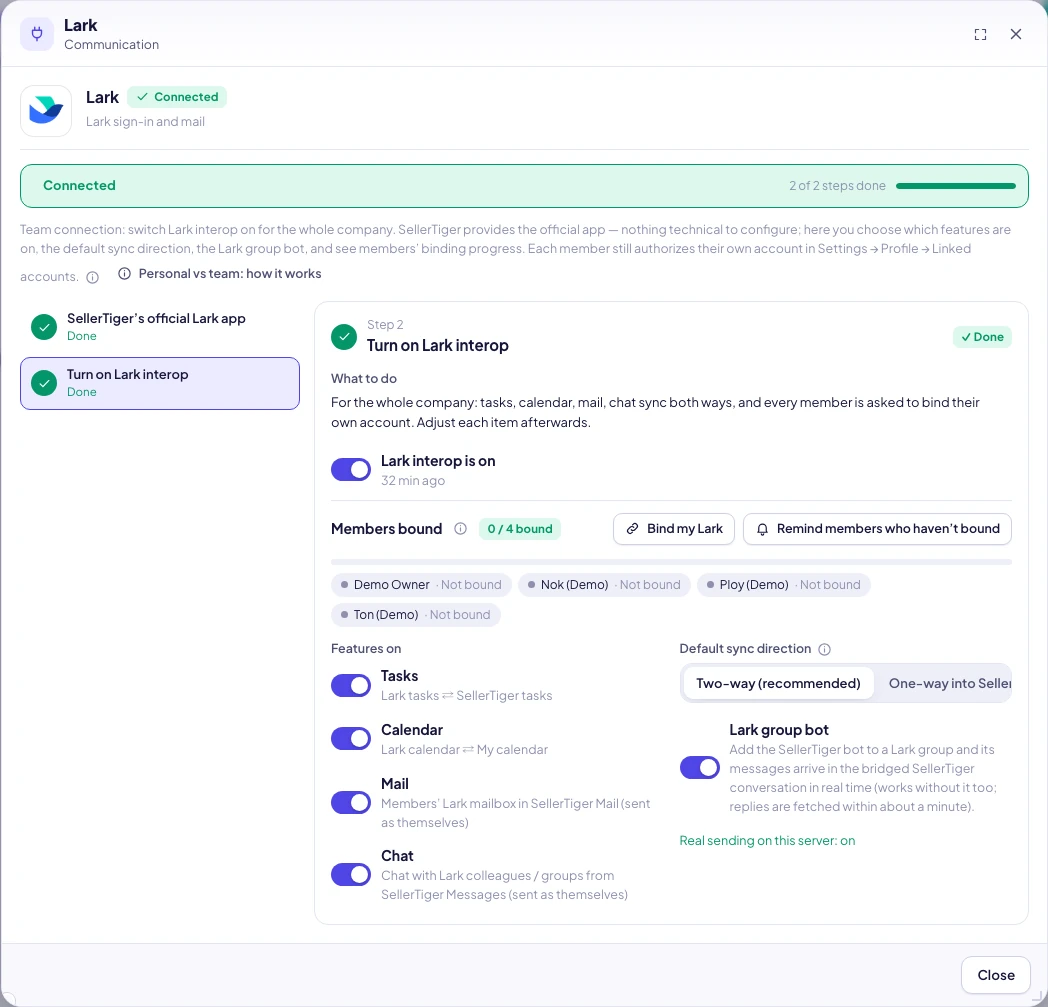The height and width of the screenshot is (1007, 1048).
Task: Click the Ton (Demo) member chip
Action: click(416, 615)
